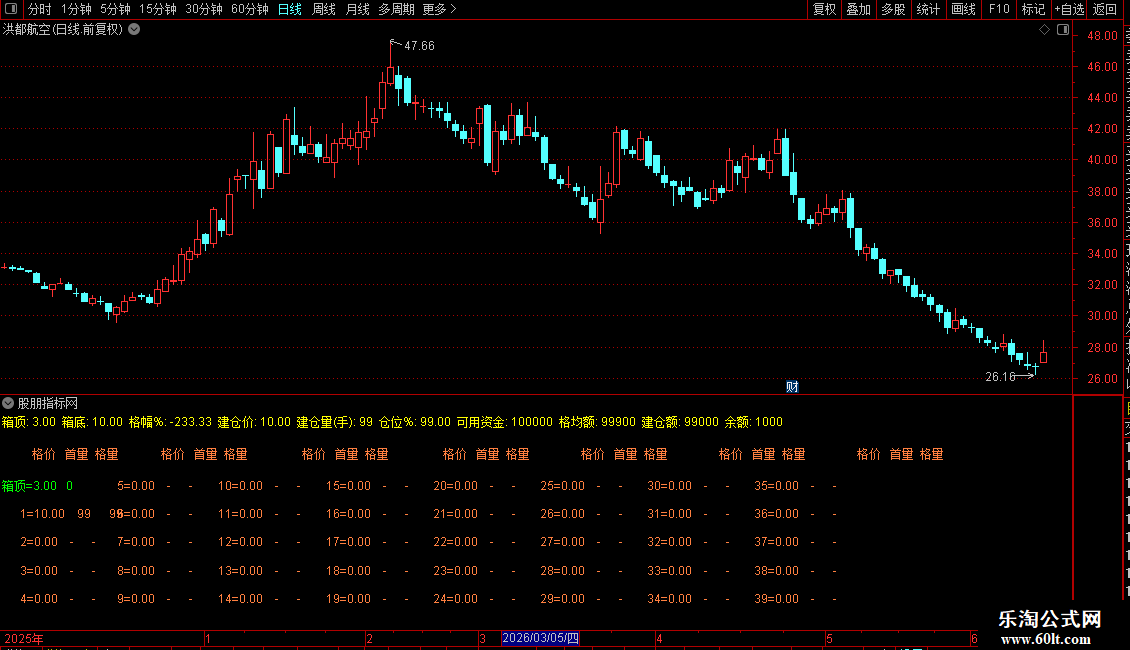The width and height of the screenshot is (1130, 650).
Task: Add stock with +自选 button
Action: pos(1069,9)
